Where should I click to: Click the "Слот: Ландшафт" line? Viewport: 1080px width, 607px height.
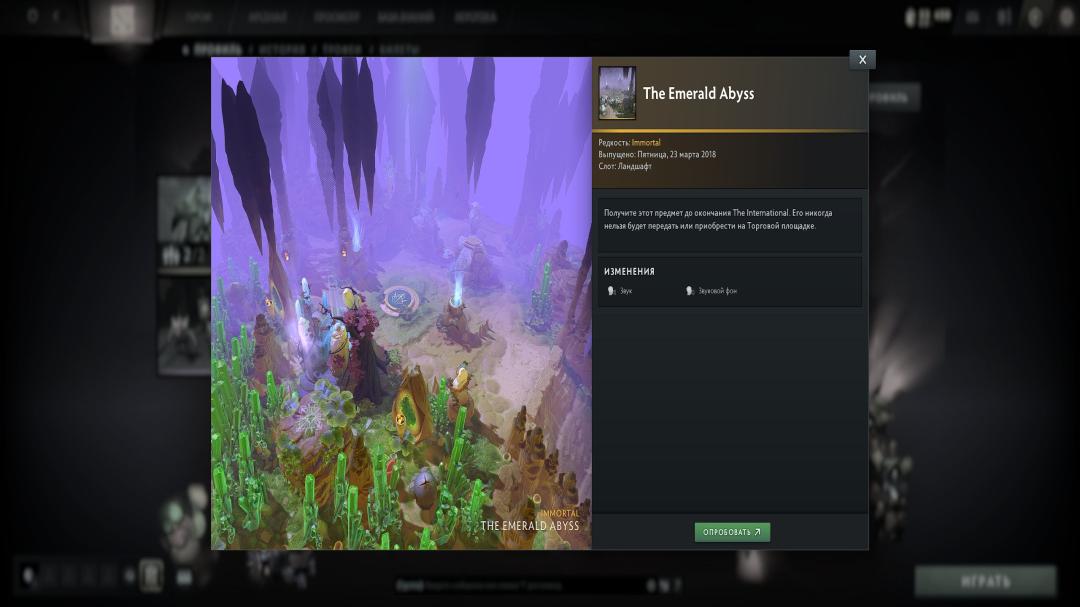coord(625,166)
